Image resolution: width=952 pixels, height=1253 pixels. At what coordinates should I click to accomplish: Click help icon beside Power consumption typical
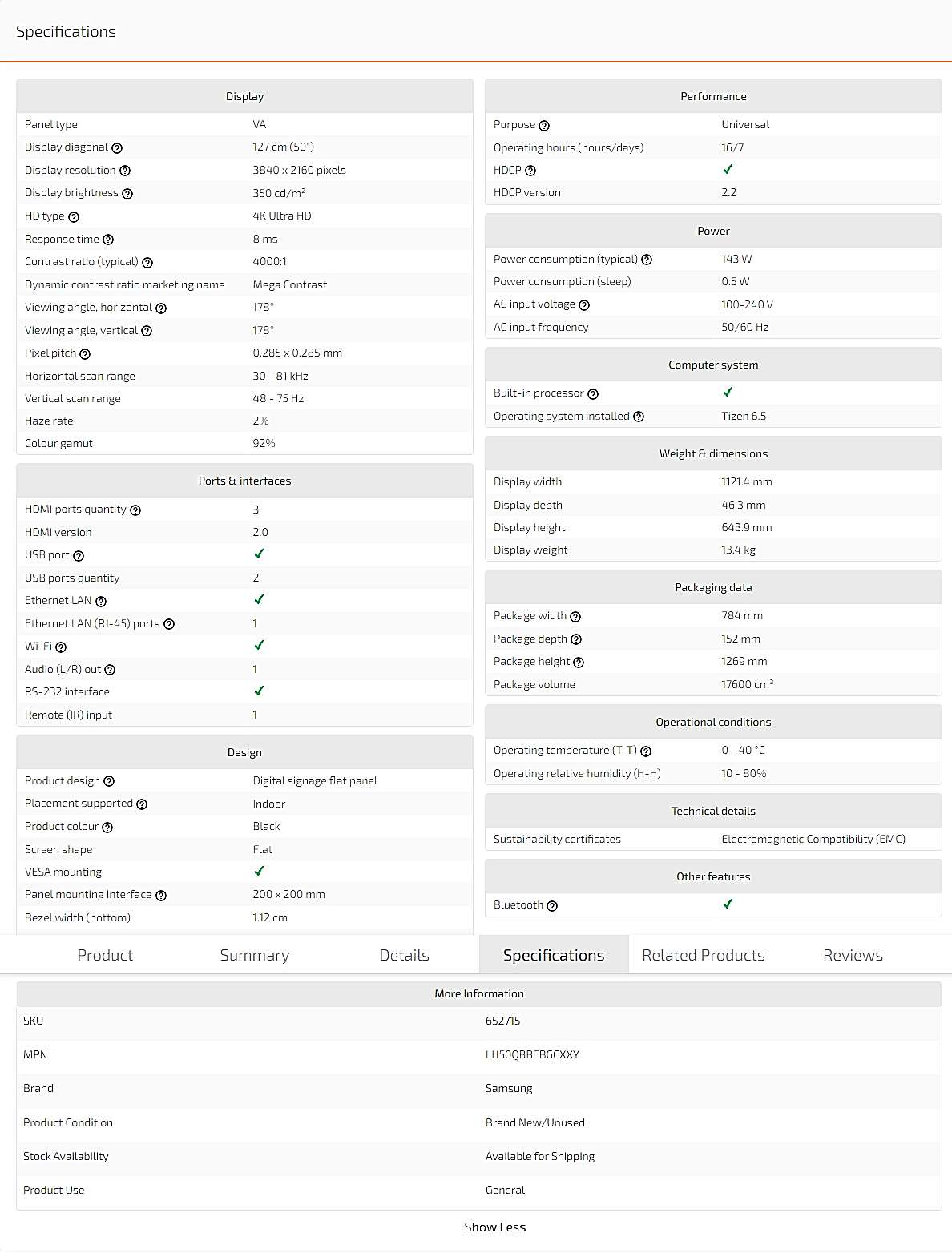click(x=647, y=260)
